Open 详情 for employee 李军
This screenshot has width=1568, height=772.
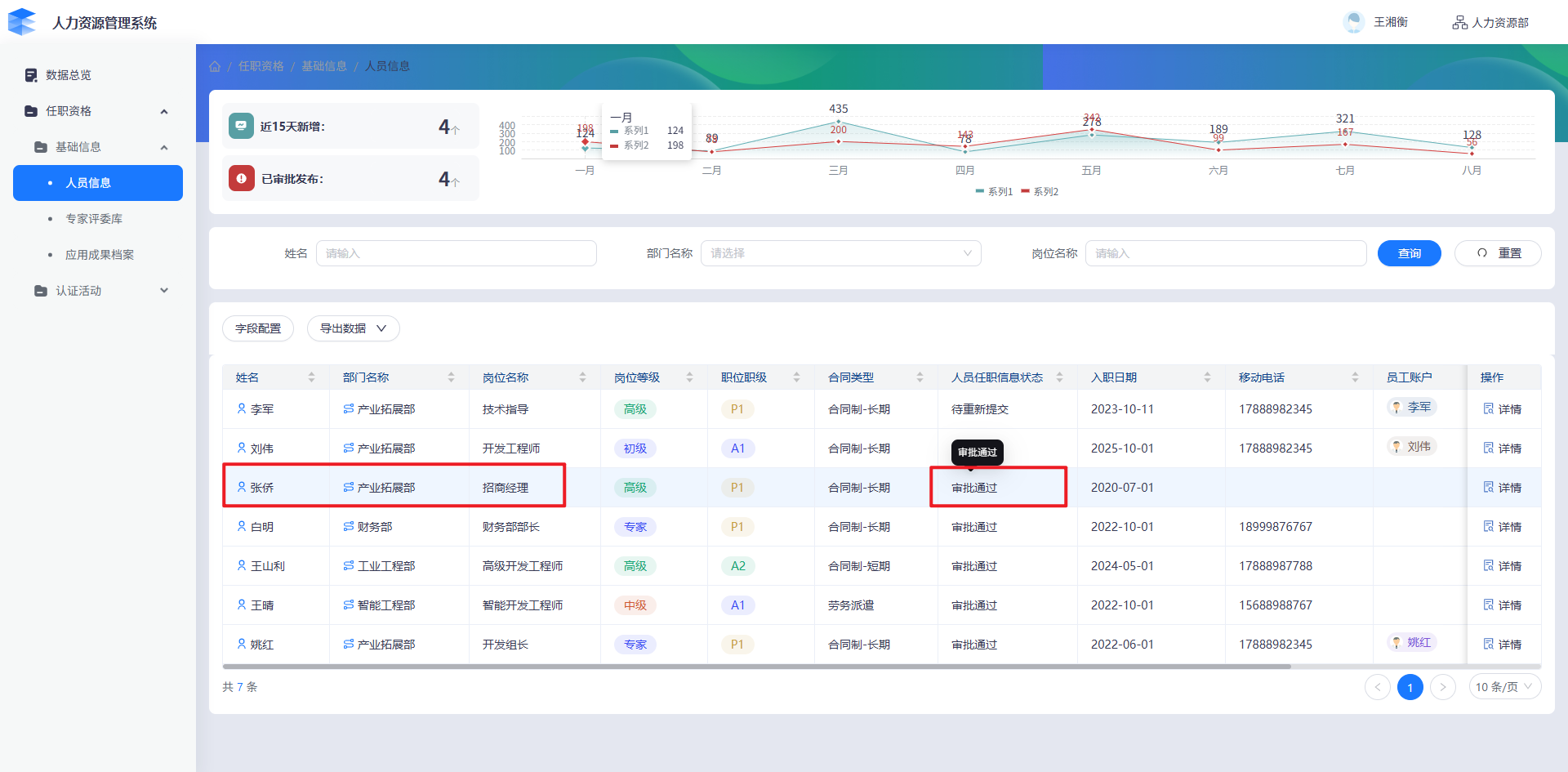pos(1502,409)
